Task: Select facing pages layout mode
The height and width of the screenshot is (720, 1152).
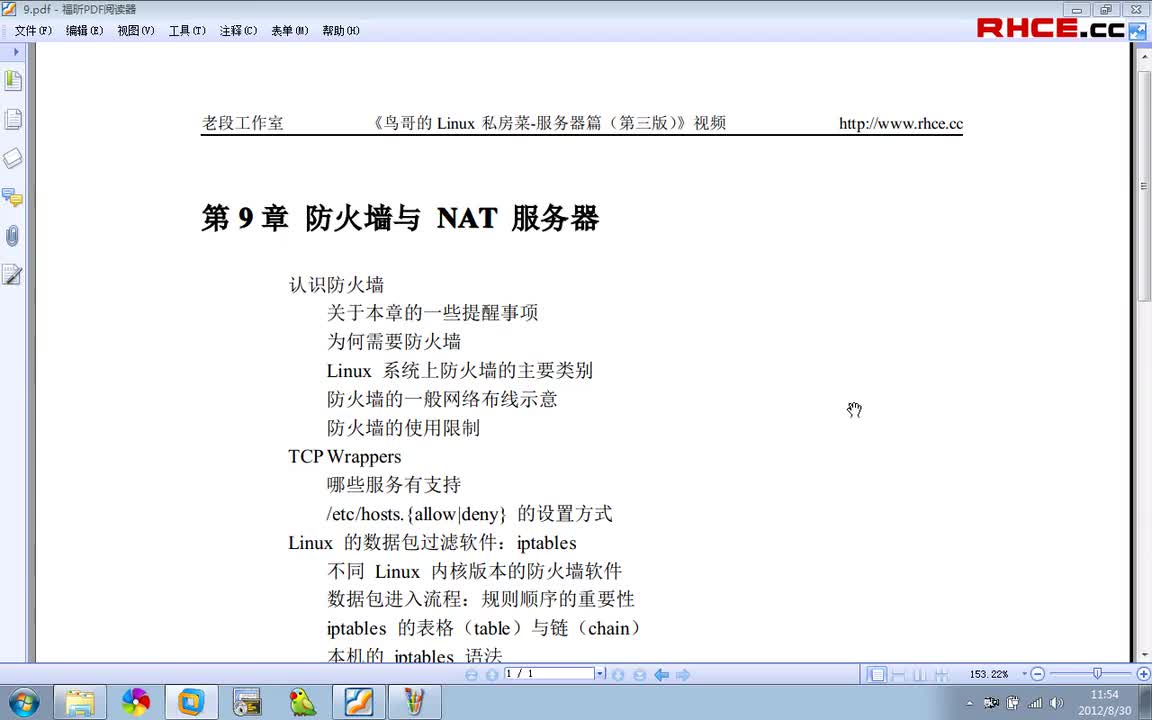Action: click(x=920, y=674)
